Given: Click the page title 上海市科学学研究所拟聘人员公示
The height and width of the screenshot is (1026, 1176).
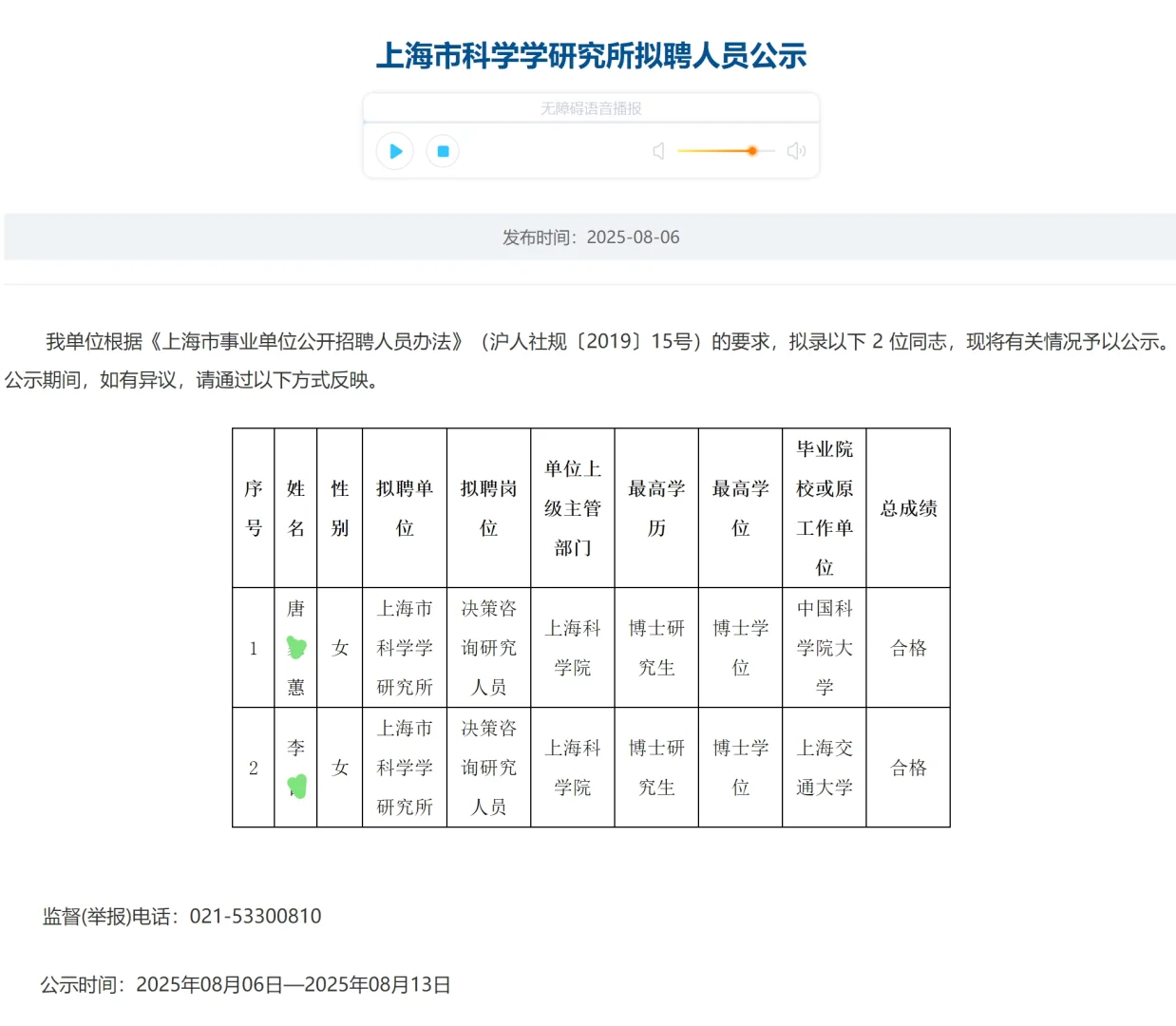Looking at the screenshot, I should pos(591,55).
